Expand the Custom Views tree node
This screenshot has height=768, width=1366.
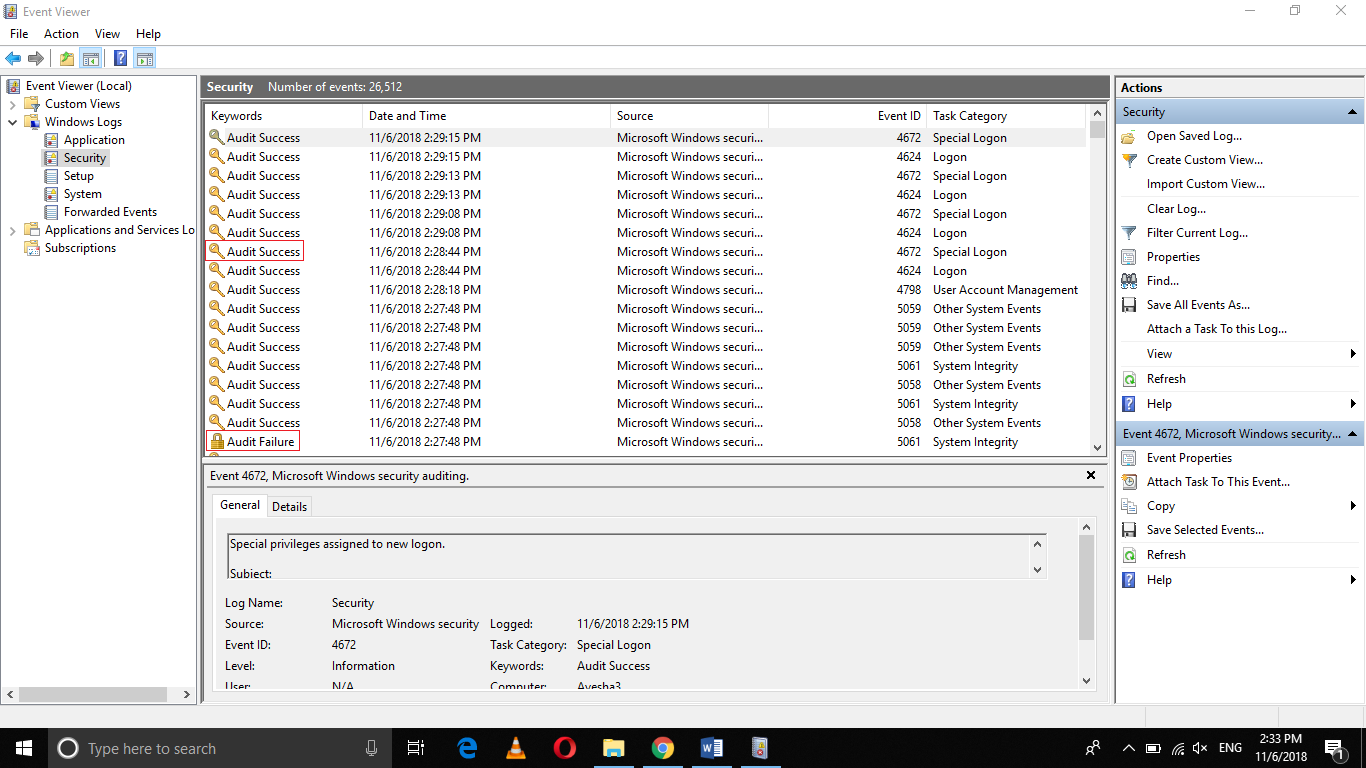tap(12, 104)
